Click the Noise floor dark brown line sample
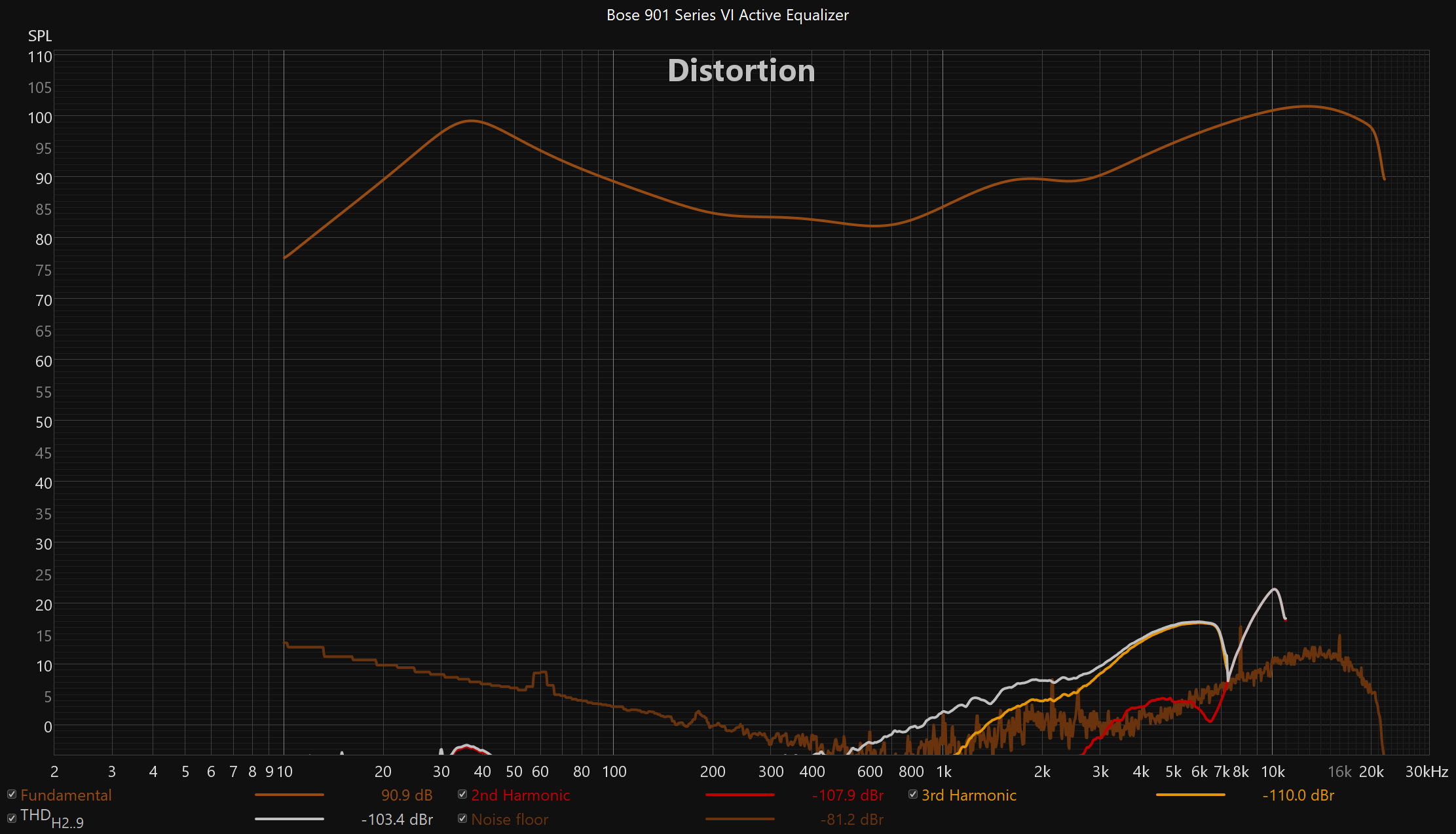The width and height of the screenshot is (1456, 834). (x=740, y=819)
